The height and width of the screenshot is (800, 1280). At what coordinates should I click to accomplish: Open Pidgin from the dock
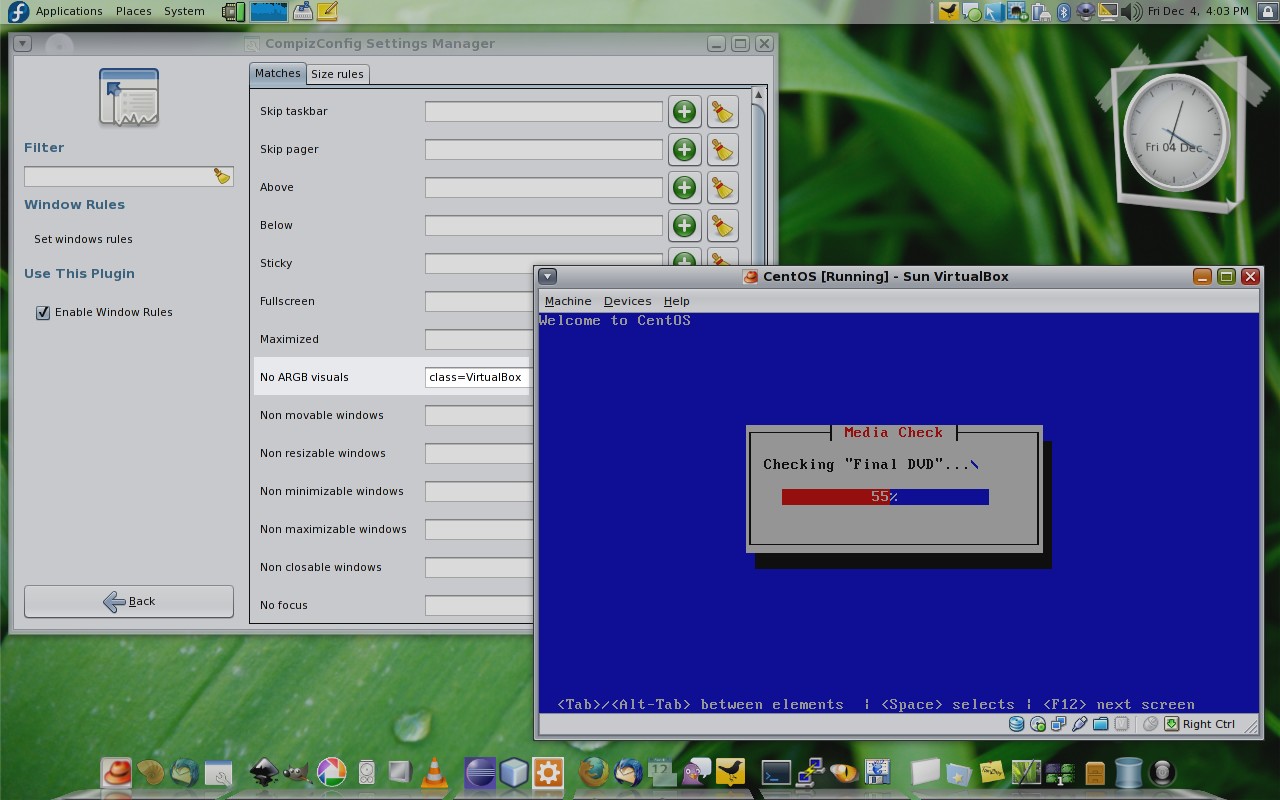pos(697,772)
